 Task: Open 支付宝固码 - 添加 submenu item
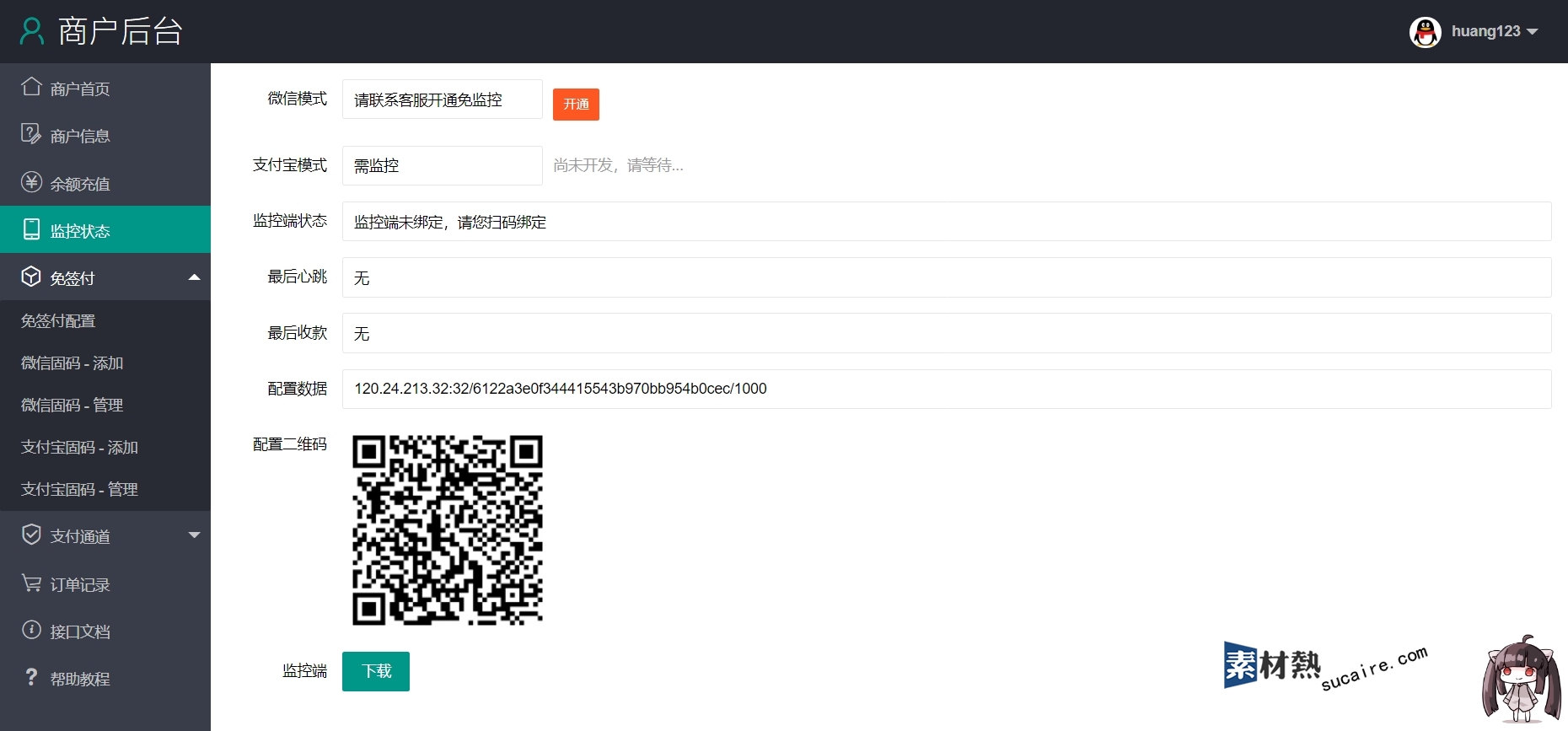[105, 447]
